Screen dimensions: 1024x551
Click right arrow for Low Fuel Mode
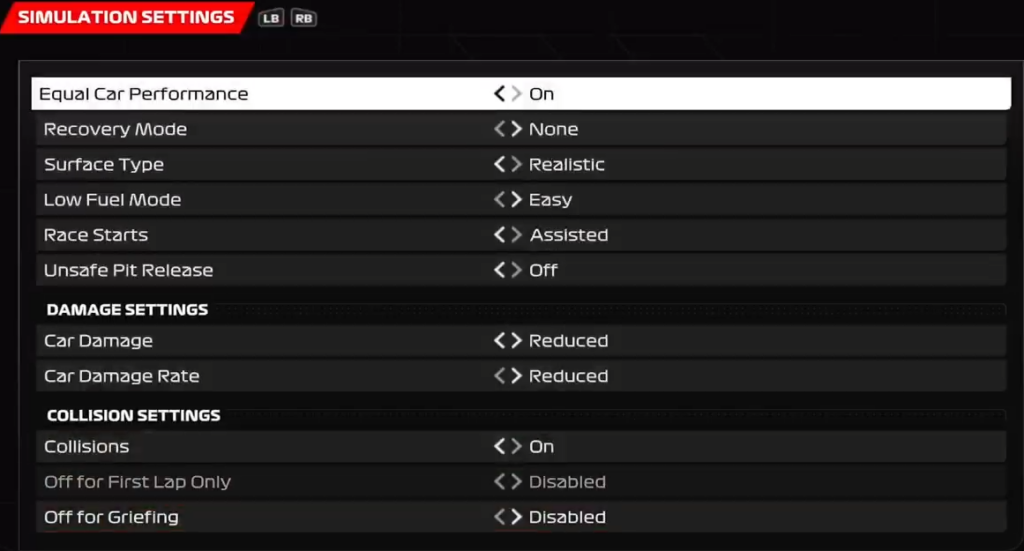click(517, 200)
